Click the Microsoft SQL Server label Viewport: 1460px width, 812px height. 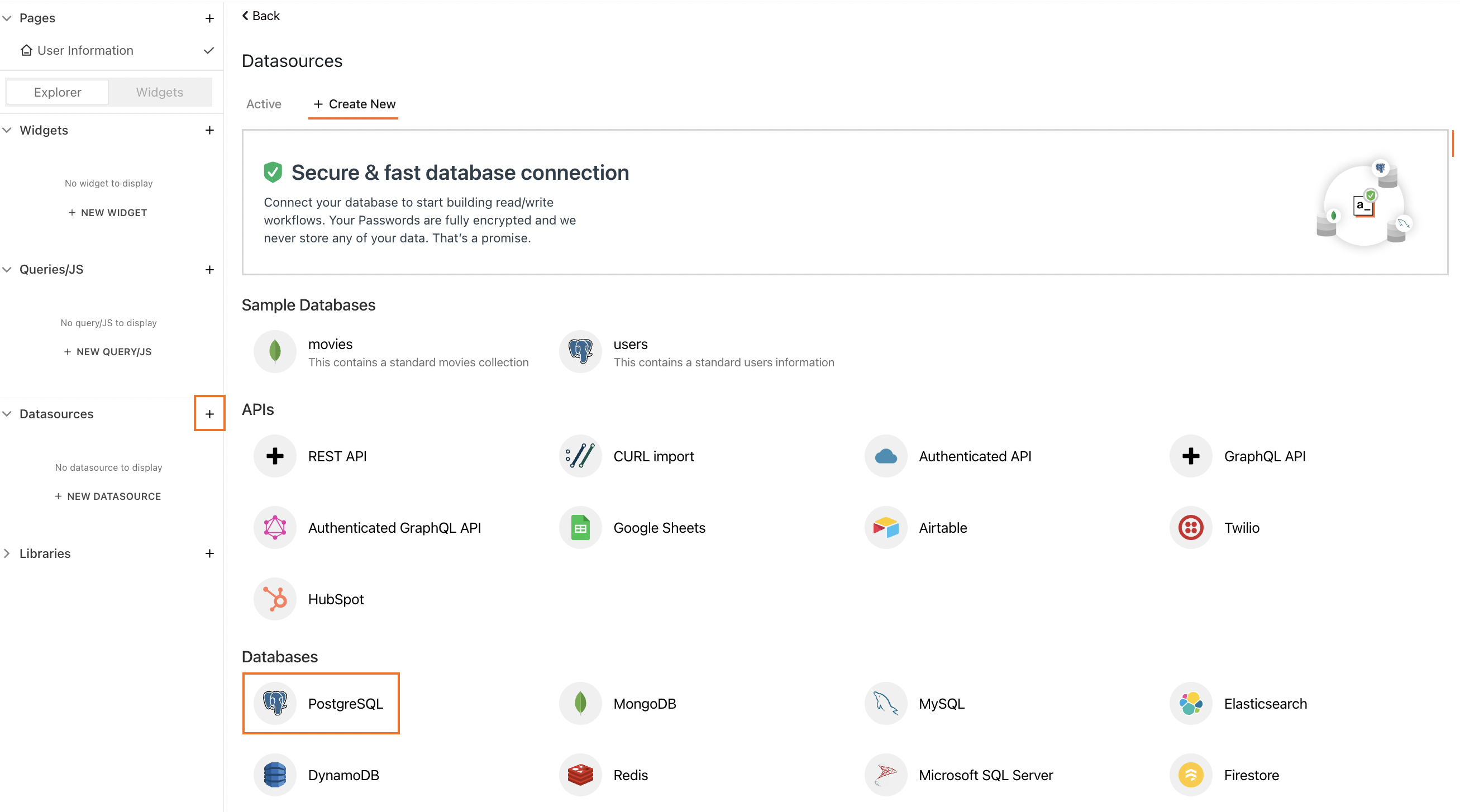click(x=986, y=775)
